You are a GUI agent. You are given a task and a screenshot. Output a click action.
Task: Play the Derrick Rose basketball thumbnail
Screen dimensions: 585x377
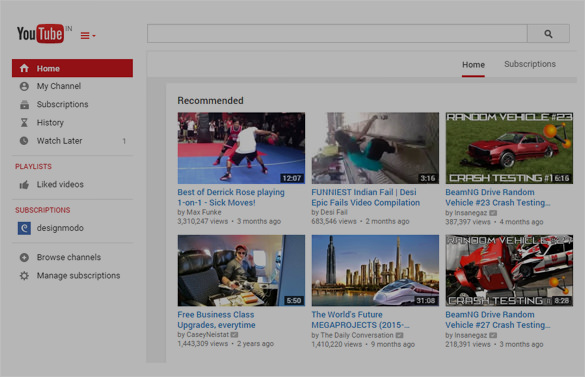click(x=241, y=148)
